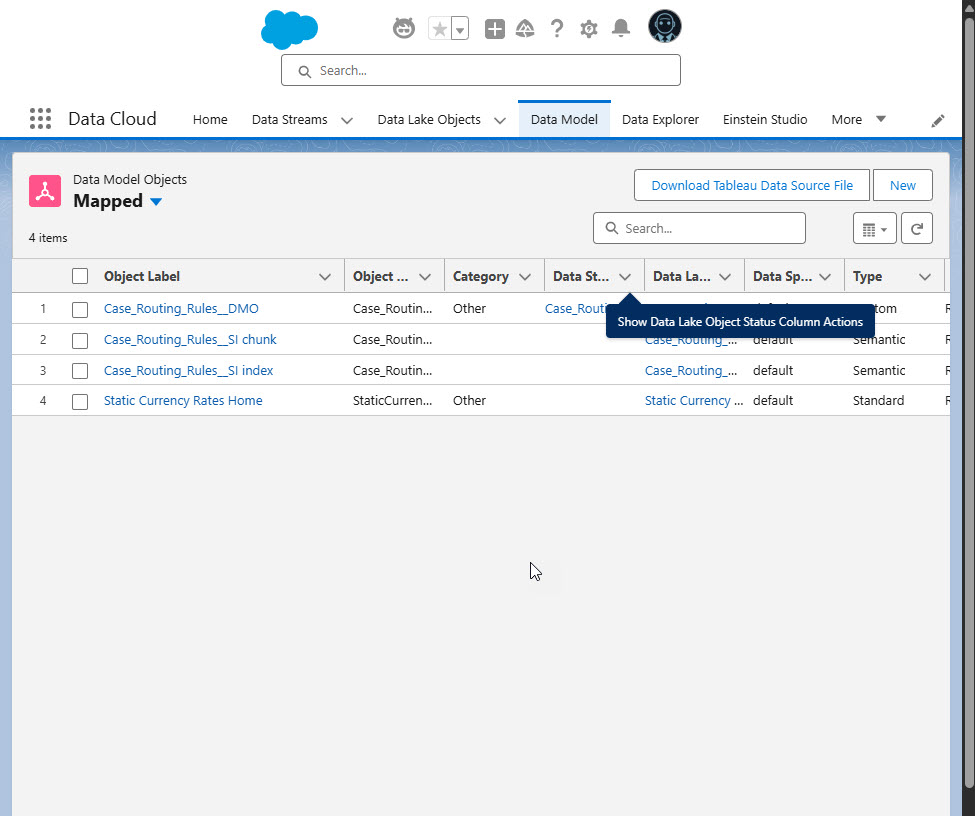Click the pink Data Model Objects icon
The height and width of the screenshot is (816, 975).
pos(45,191)
